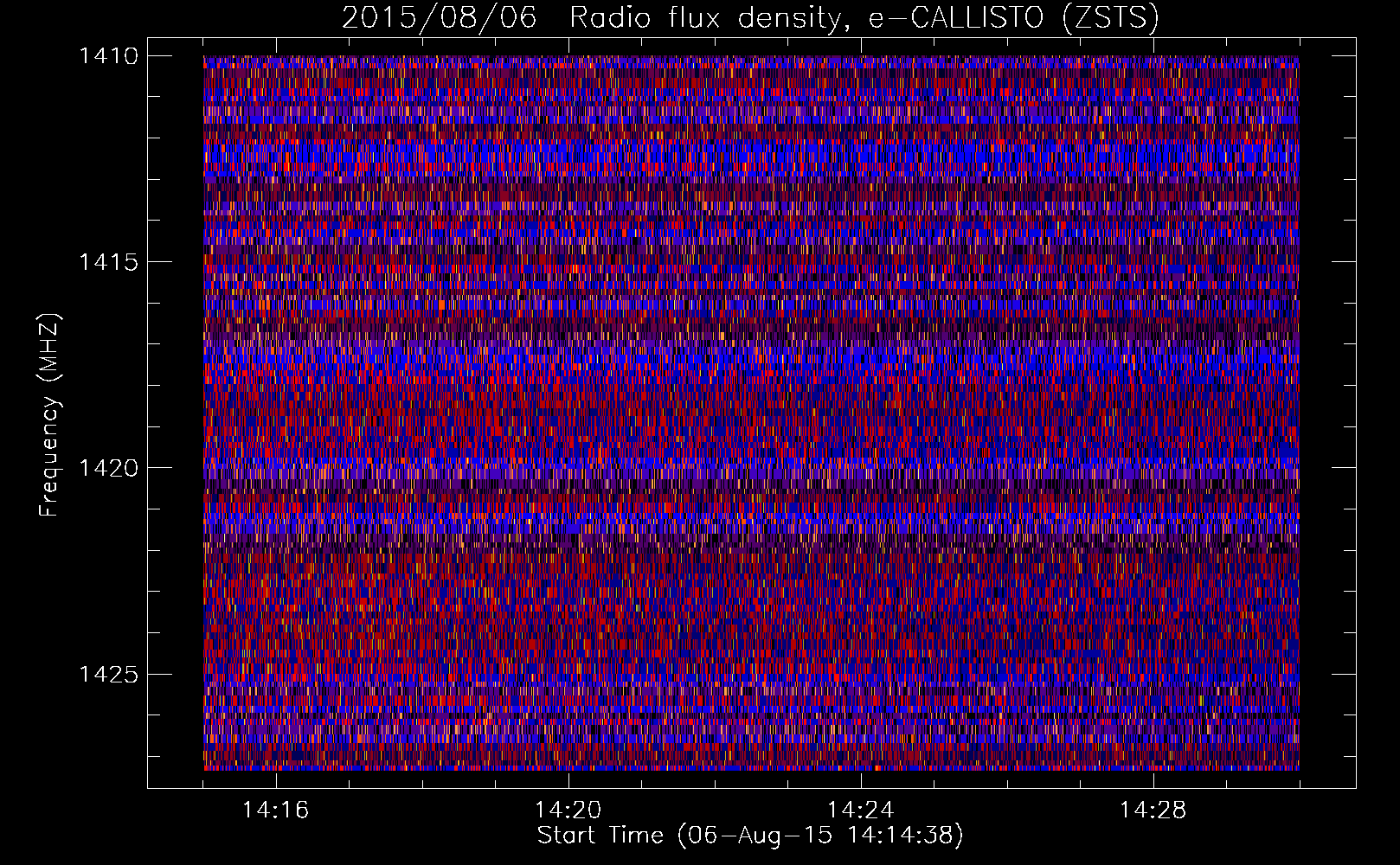Click the plot title "Radio flux density, e-CALLISTO (ZSTS)"
Image resolution: width=1400 pixels, height=865 pixels.
(x=864, y=17)
